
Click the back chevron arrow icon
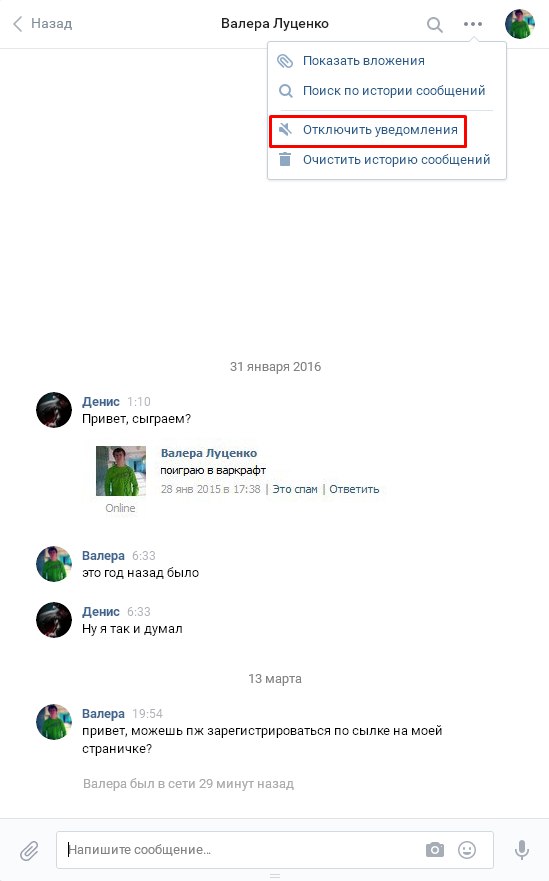click(x=17, y=24)
